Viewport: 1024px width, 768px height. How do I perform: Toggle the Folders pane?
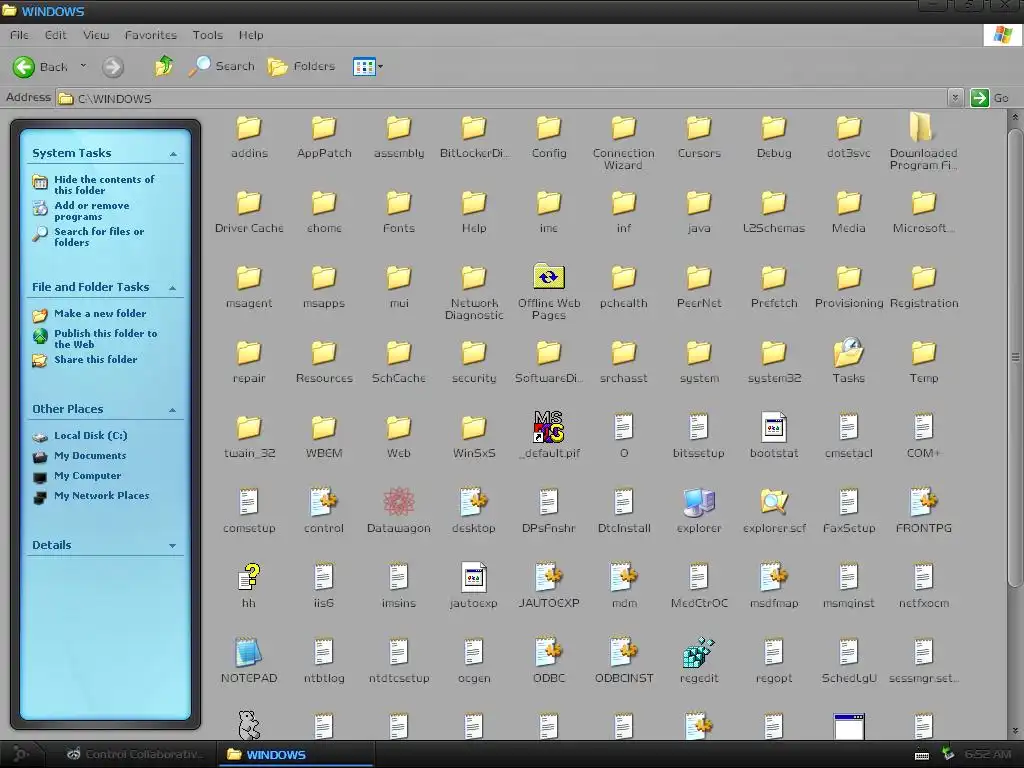point(302,66)
